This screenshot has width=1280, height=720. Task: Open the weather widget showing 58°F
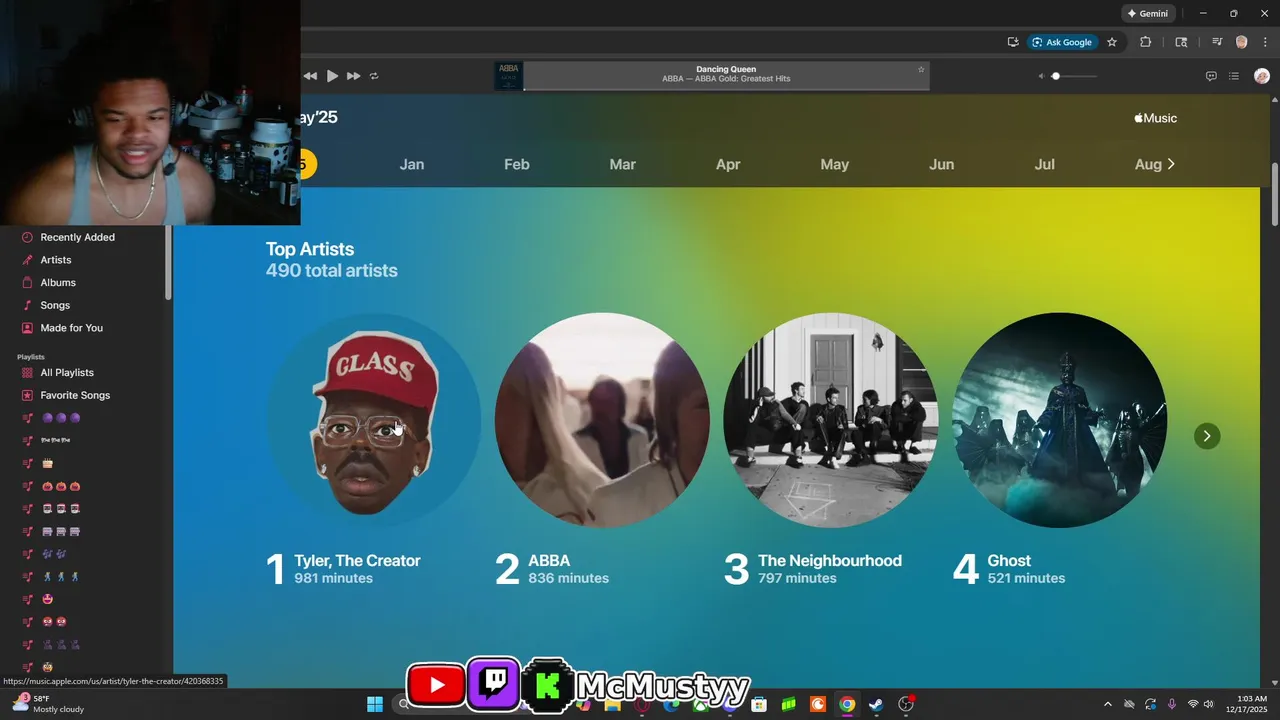click(48, 704)
